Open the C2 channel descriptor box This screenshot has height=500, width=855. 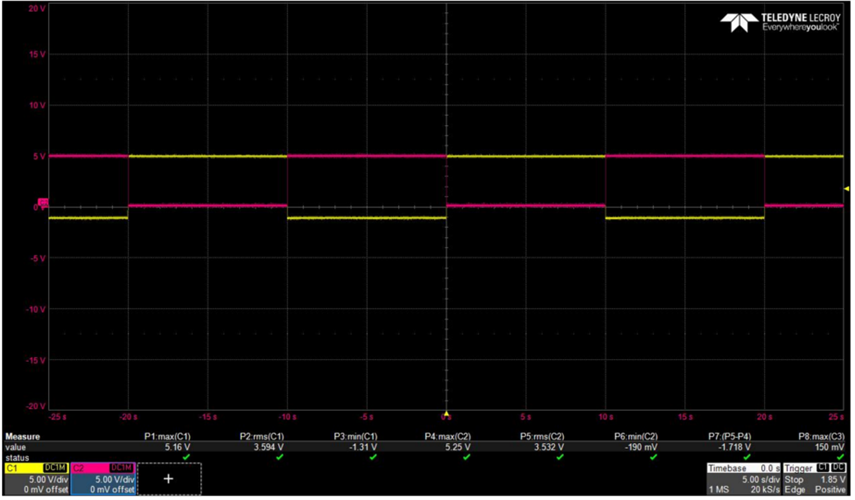(x=103, y=479)
